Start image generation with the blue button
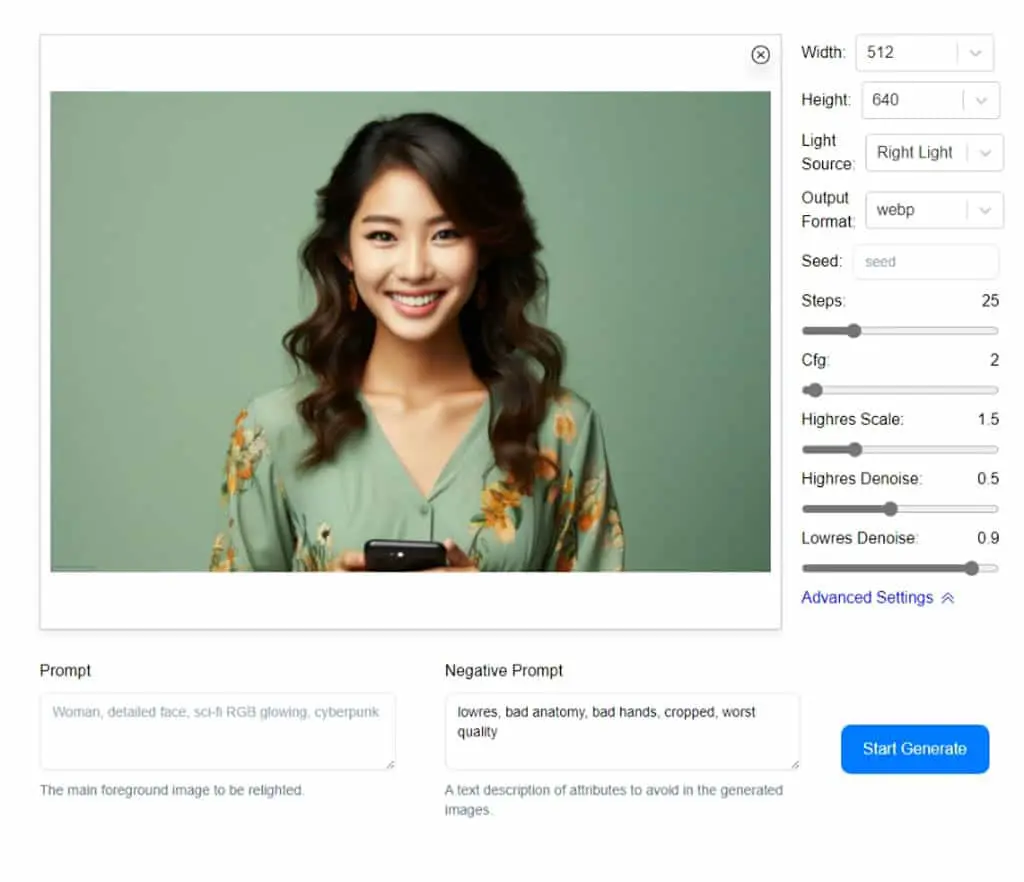This screenshot has width=1024, height=882. point(915,749)
